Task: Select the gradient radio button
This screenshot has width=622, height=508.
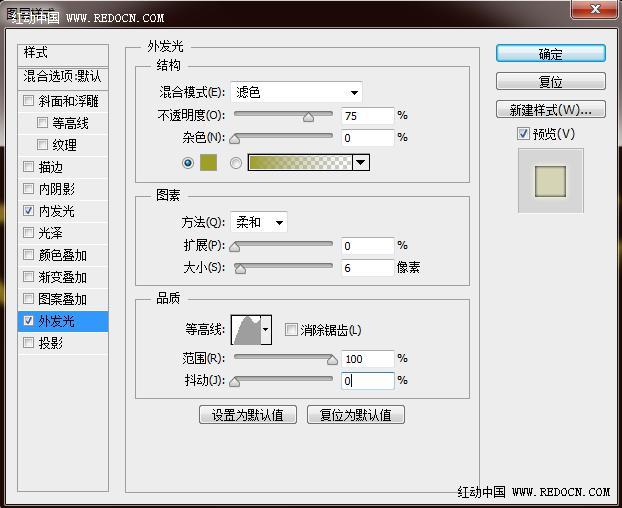Action: tap(236, 163)
